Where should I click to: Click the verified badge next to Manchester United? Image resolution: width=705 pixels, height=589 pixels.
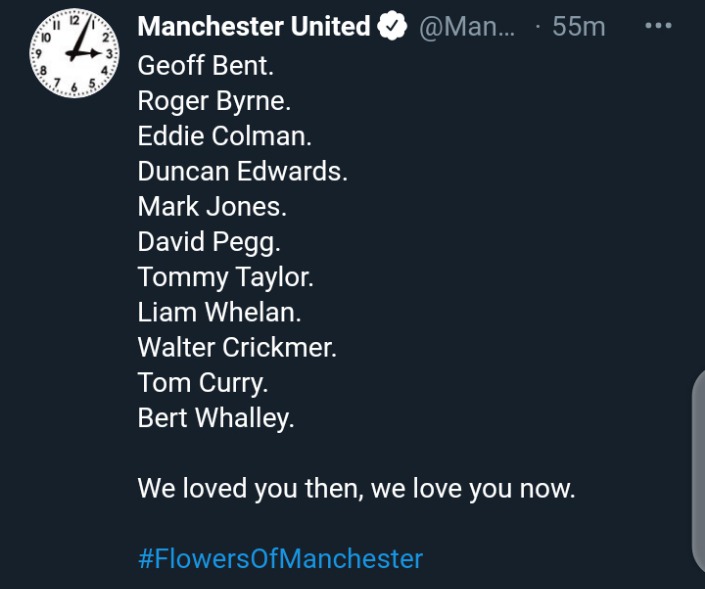pos(392,26)
